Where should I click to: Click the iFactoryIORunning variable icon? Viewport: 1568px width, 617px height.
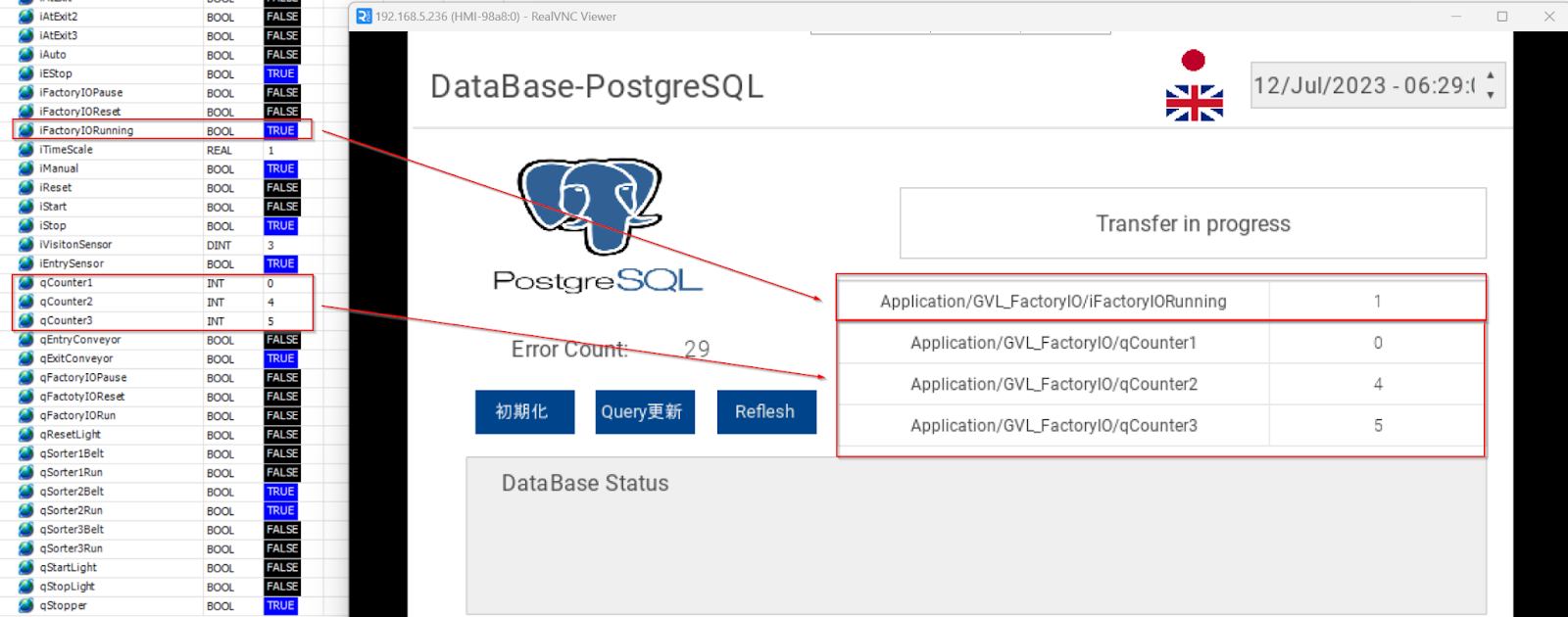(x=26, y=130)
